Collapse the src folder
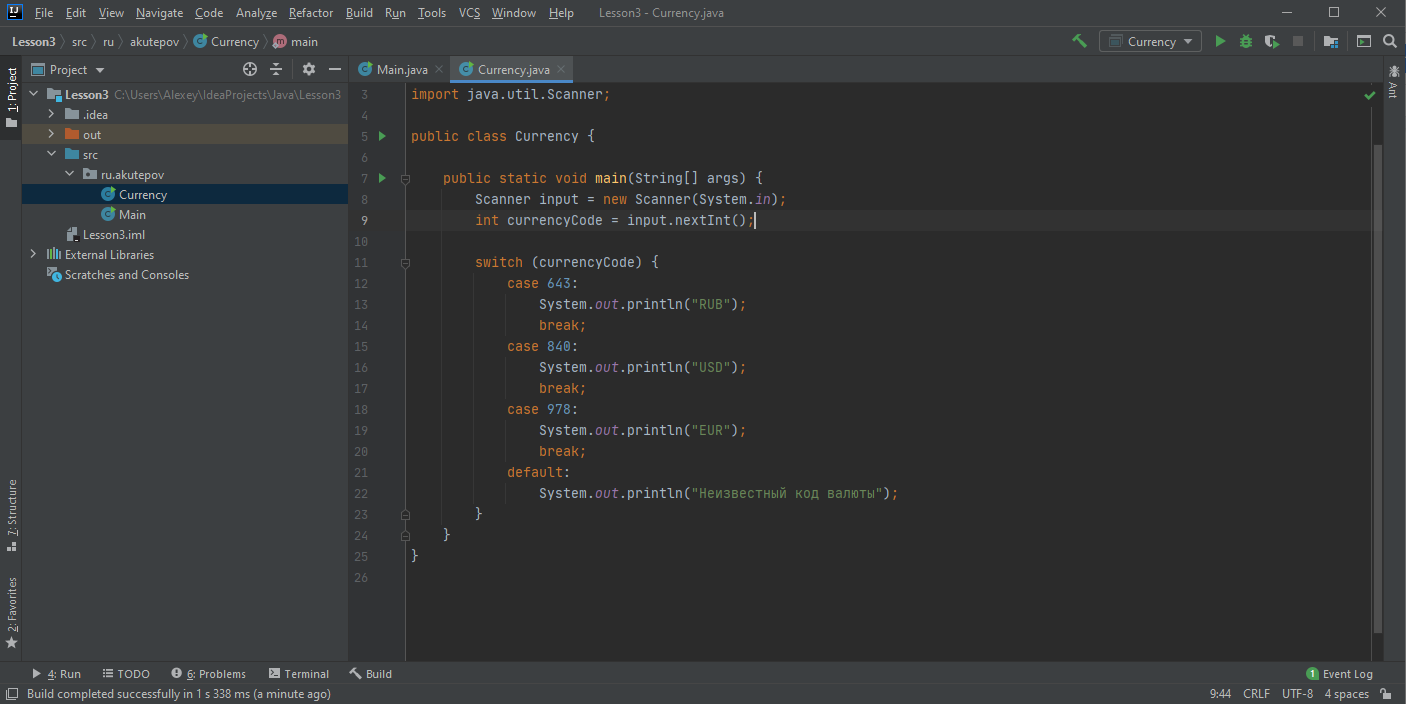The width and height of the screenshot is (1406, 704). tap(51, 154)
